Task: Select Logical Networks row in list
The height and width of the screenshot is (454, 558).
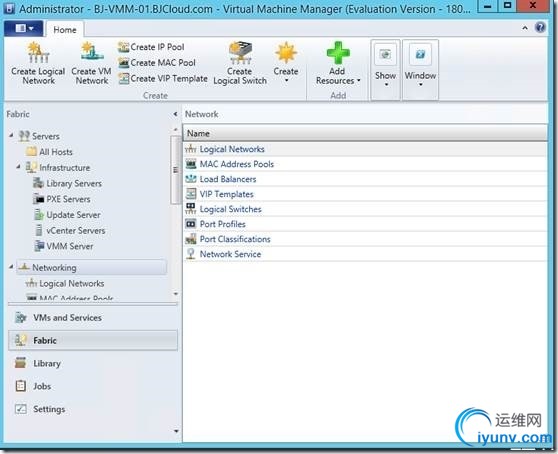Action: coord(365,149)
